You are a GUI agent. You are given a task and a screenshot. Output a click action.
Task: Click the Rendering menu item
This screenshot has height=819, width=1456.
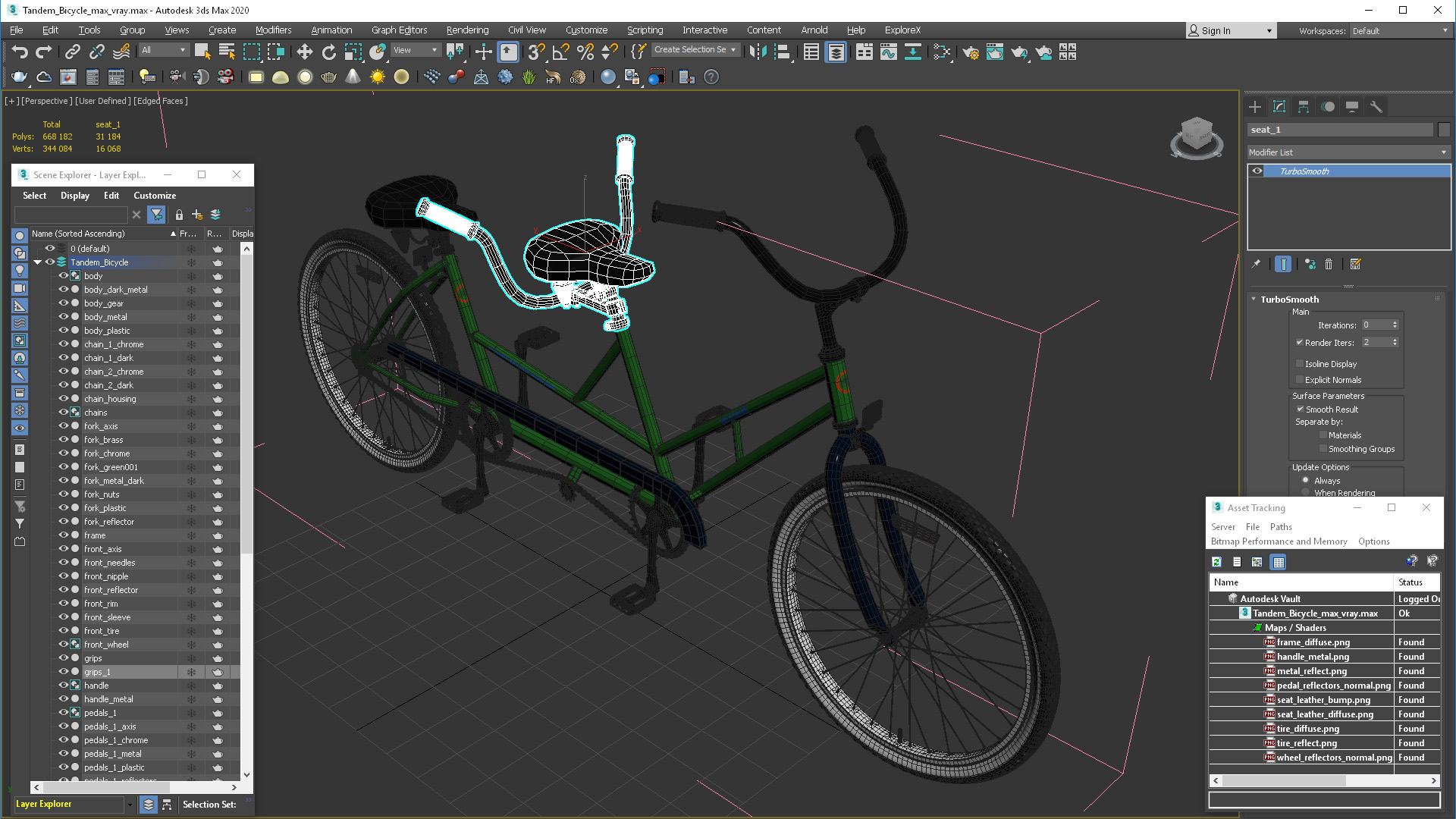(x=466, y=29)
